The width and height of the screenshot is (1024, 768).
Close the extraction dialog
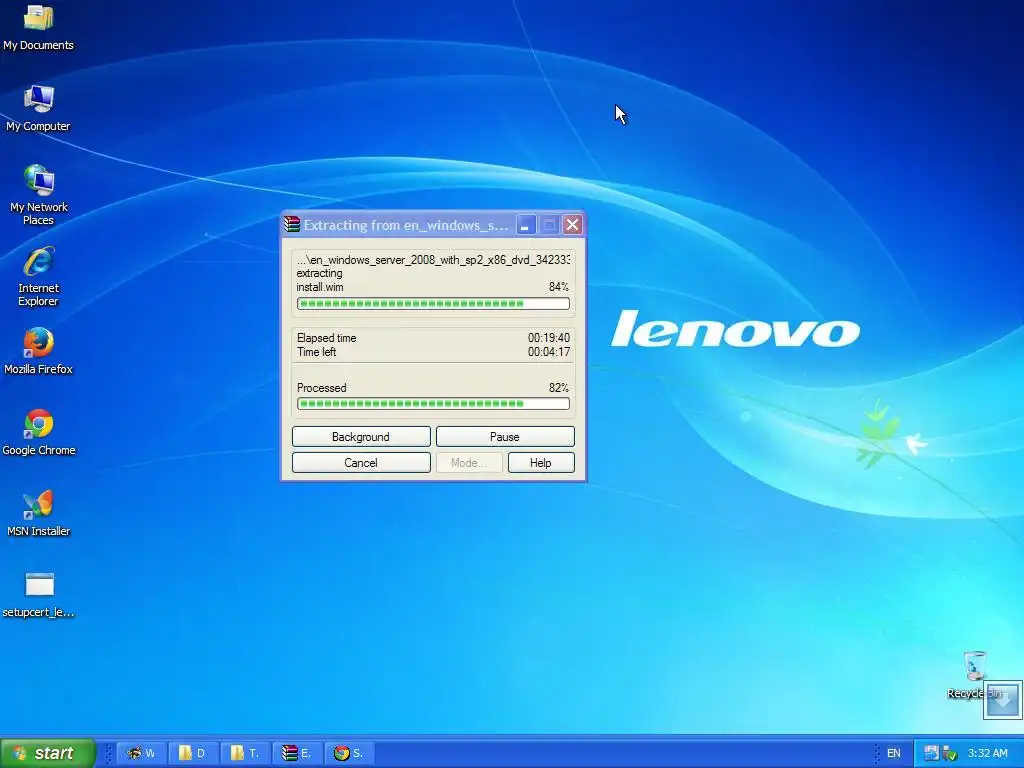point(573,225)
